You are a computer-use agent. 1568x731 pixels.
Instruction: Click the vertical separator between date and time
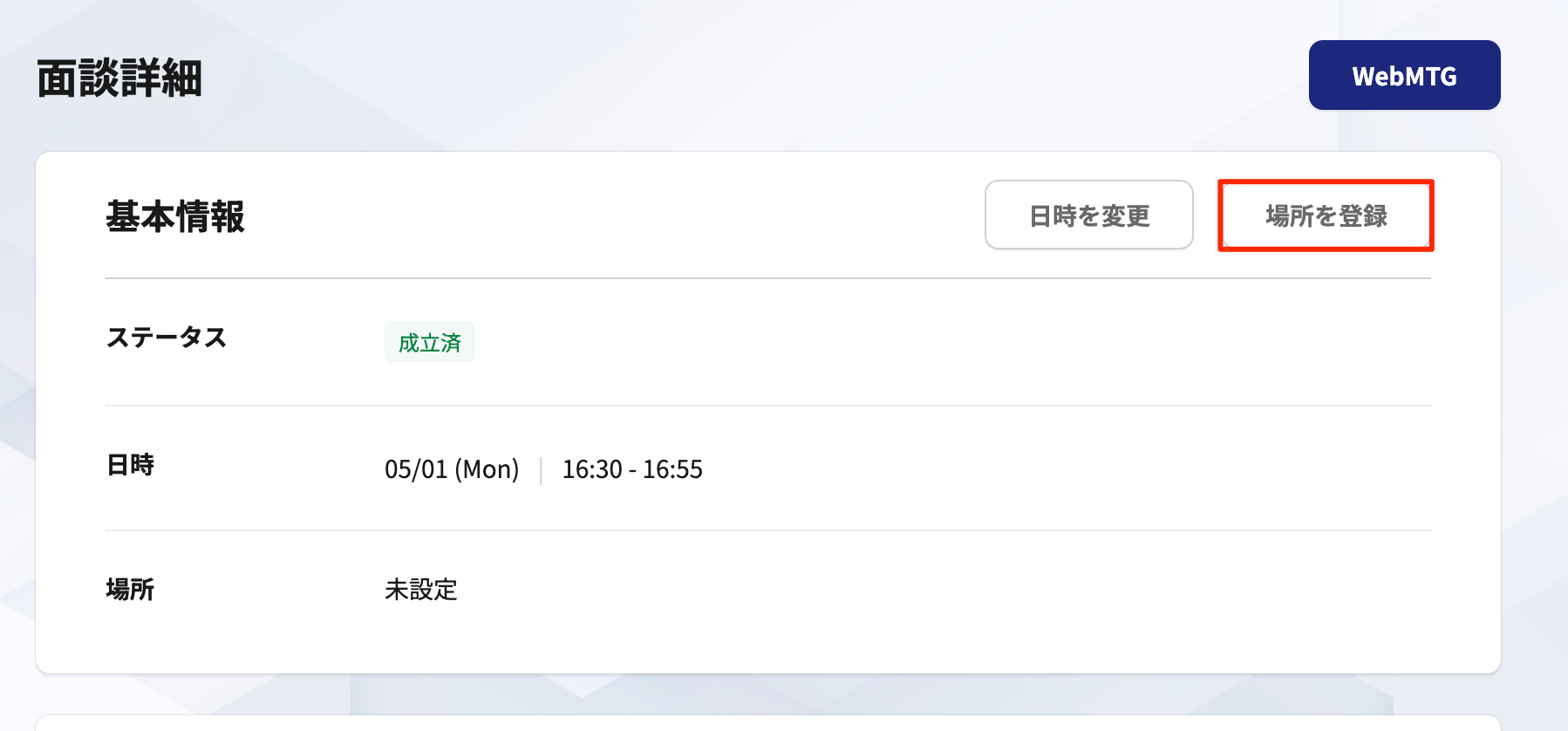[541, 470]
